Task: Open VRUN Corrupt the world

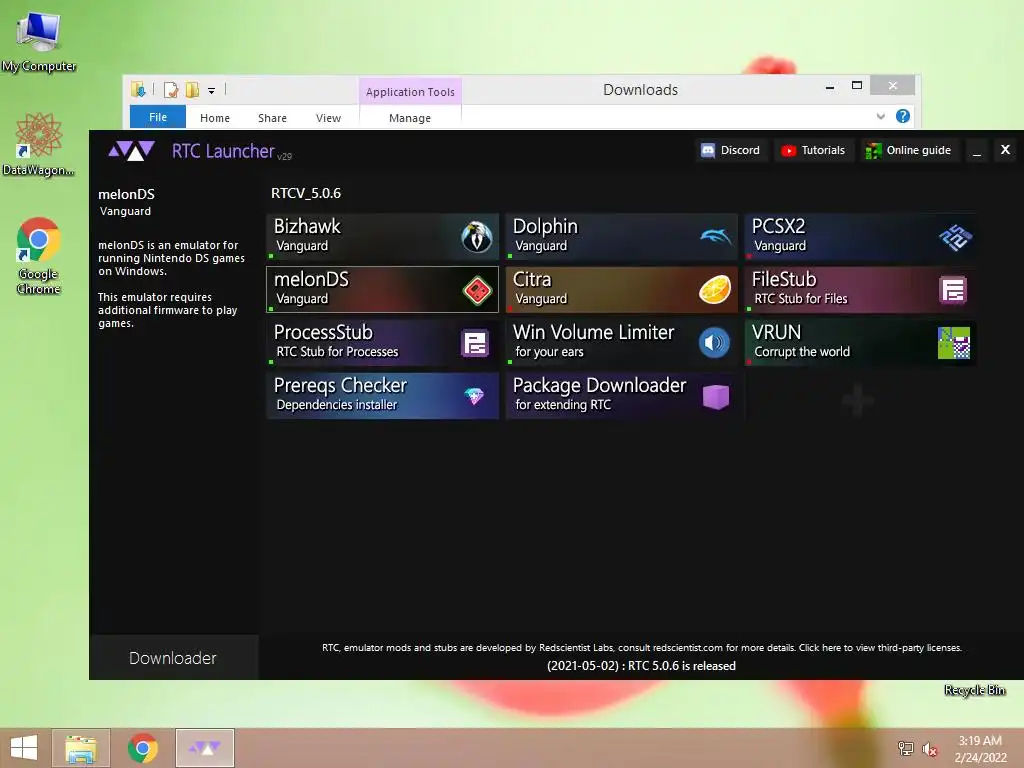Action: pyautogui.click(x=861, y=342)
